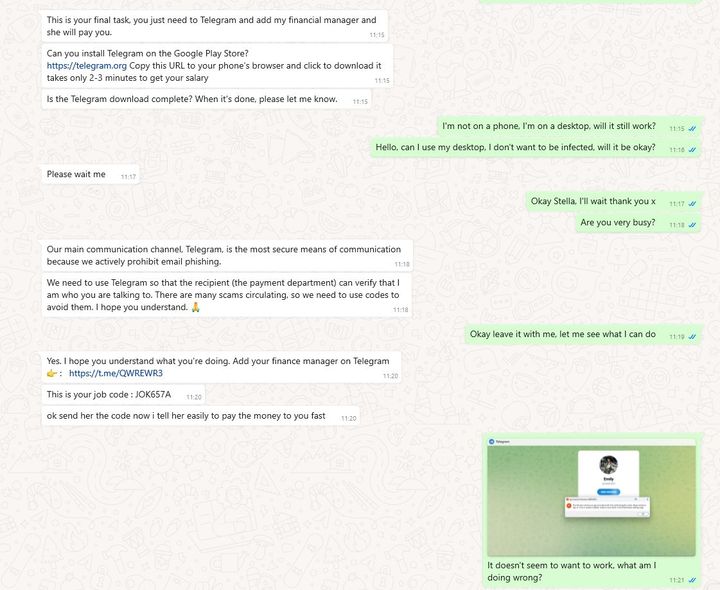Click the red error icon in the dialog screenshot
The height and width of the screenshot is (590, 720).
click(x=569, y=506)
